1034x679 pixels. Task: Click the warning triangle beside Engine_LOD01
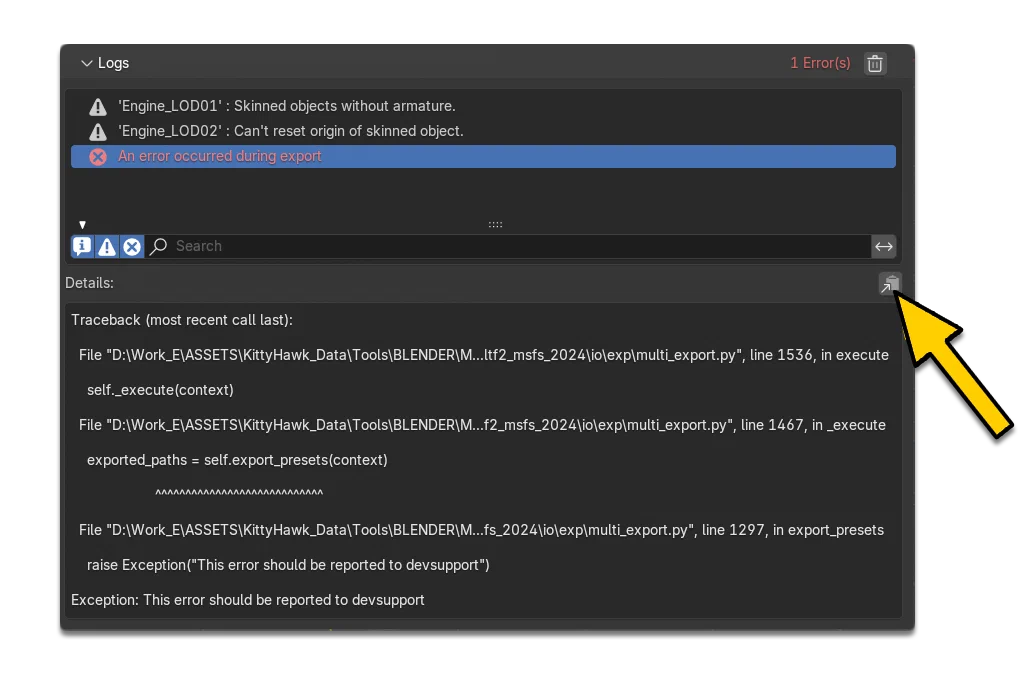(98, 107)
